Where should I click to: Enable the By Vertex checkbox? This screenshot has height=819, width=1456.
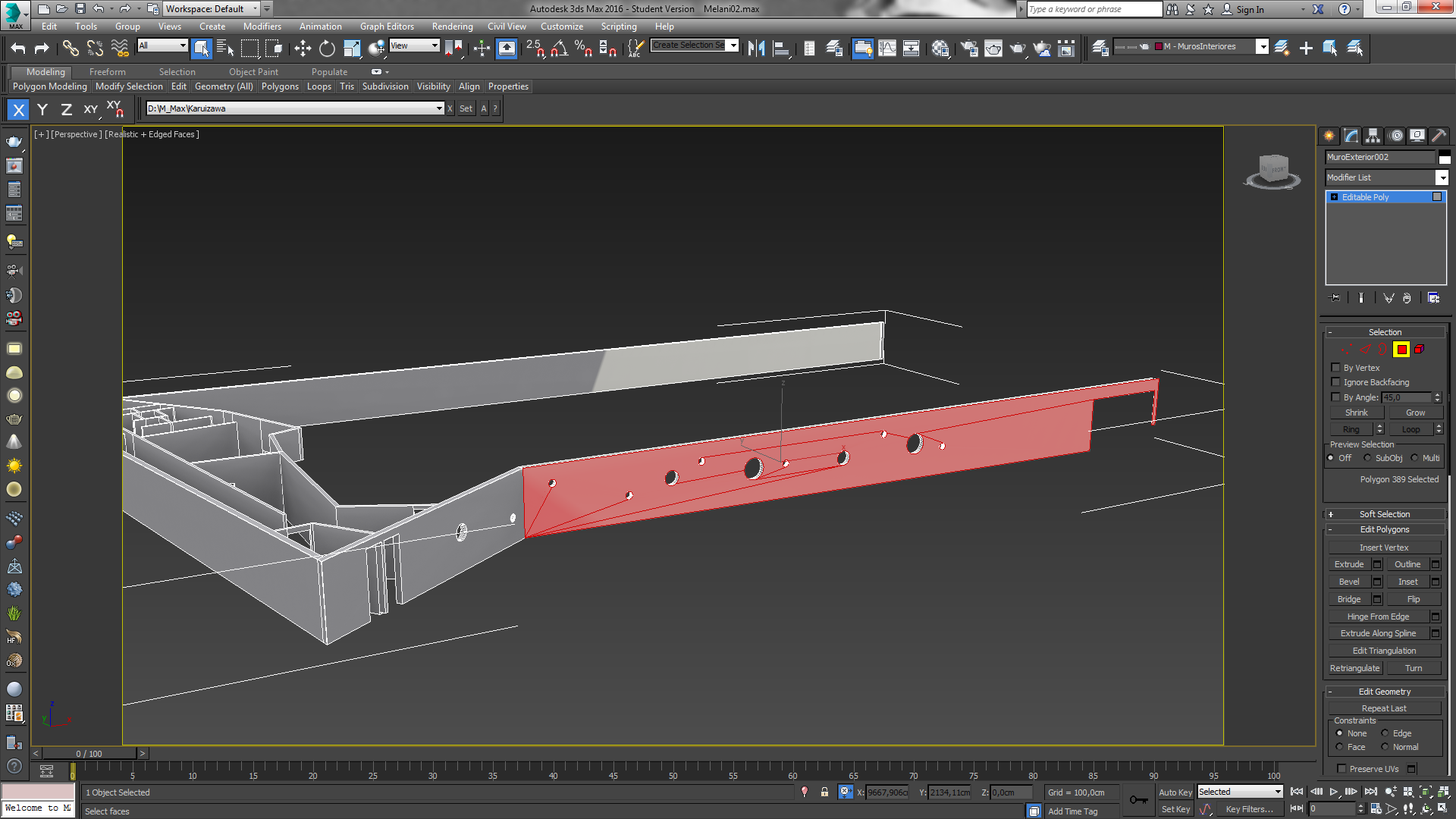1336,368
